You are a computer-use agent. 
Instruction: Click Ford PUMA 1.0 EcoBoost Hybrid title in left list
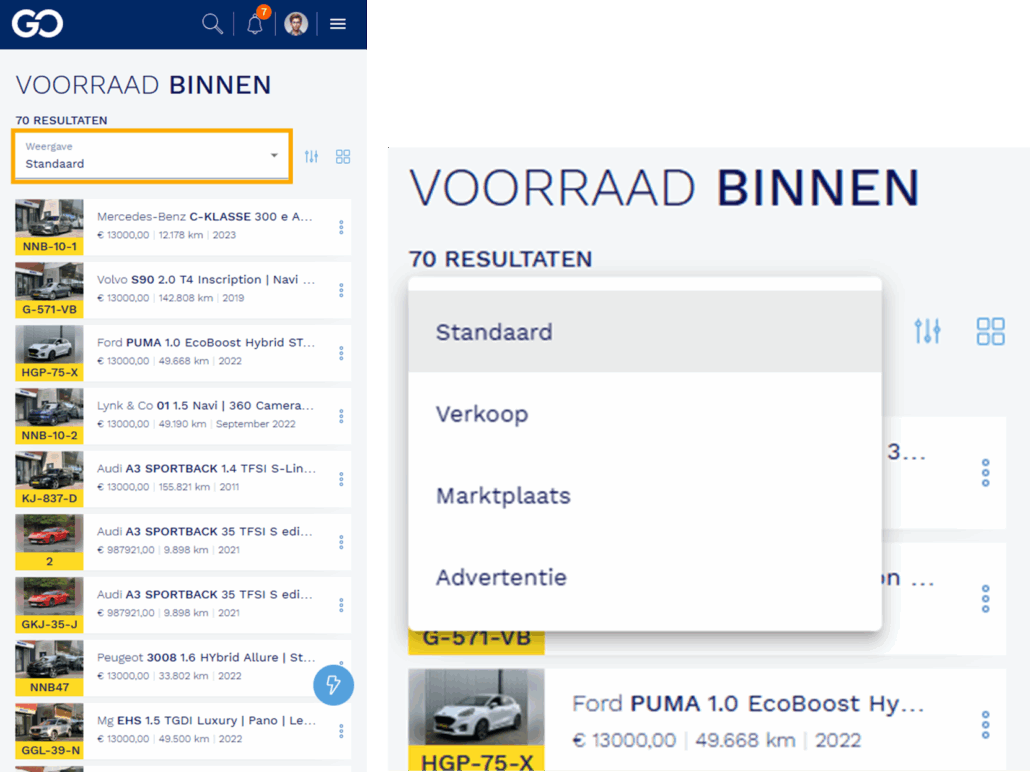206,343
